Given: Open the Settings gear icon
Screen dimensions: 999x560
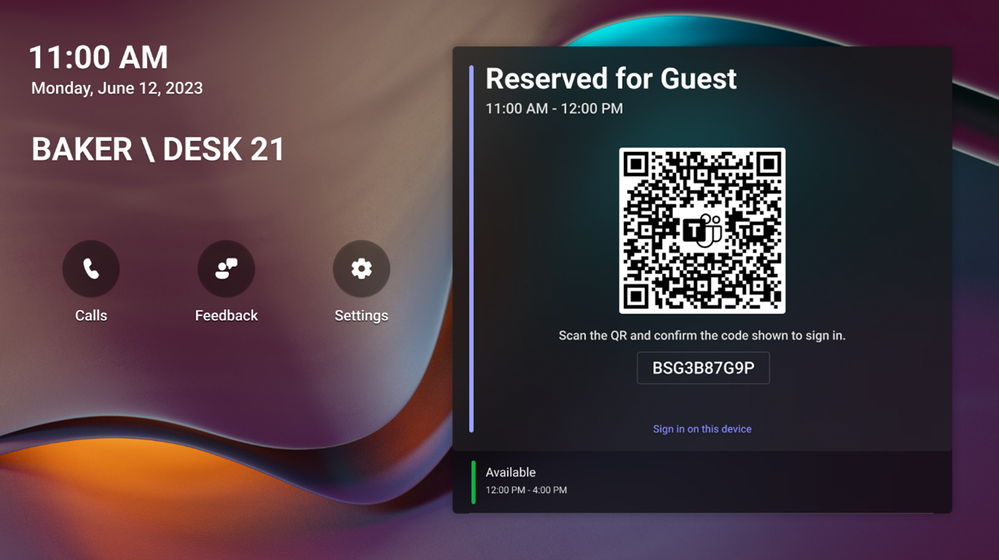Looking at the screenshot, I should tap(361, 269).
